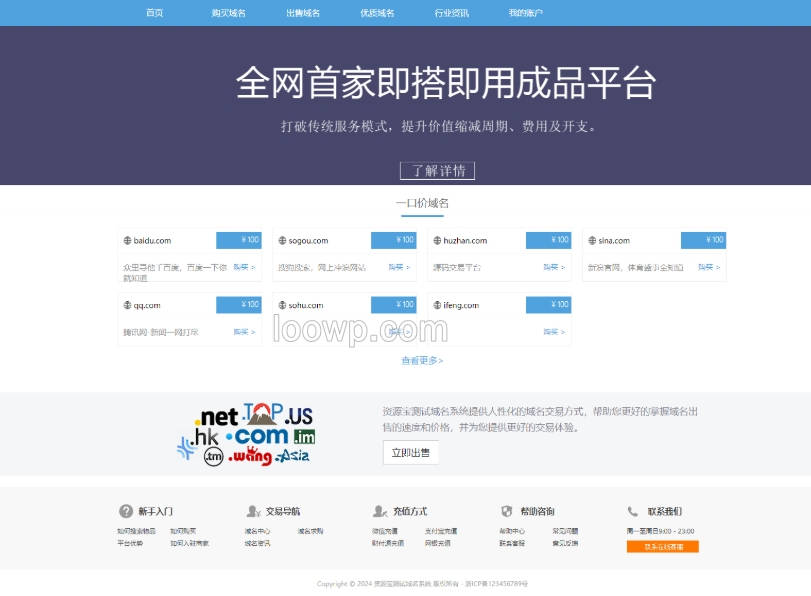Click the ¥100 price tag on ifeng.com
811x596 pixels.
pos(549,305)
